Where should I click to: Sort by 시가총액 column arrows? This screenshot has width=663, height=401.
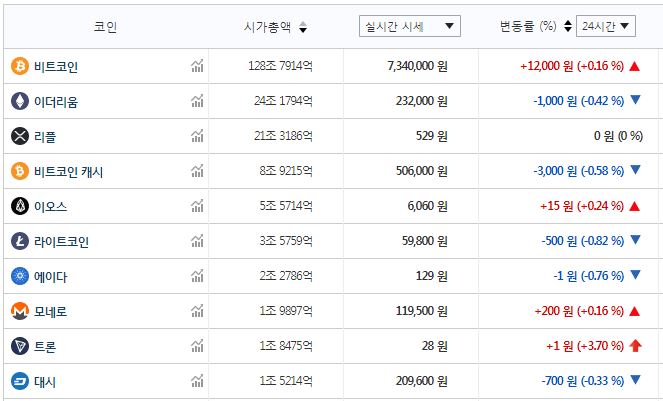[x=303, y=27]
